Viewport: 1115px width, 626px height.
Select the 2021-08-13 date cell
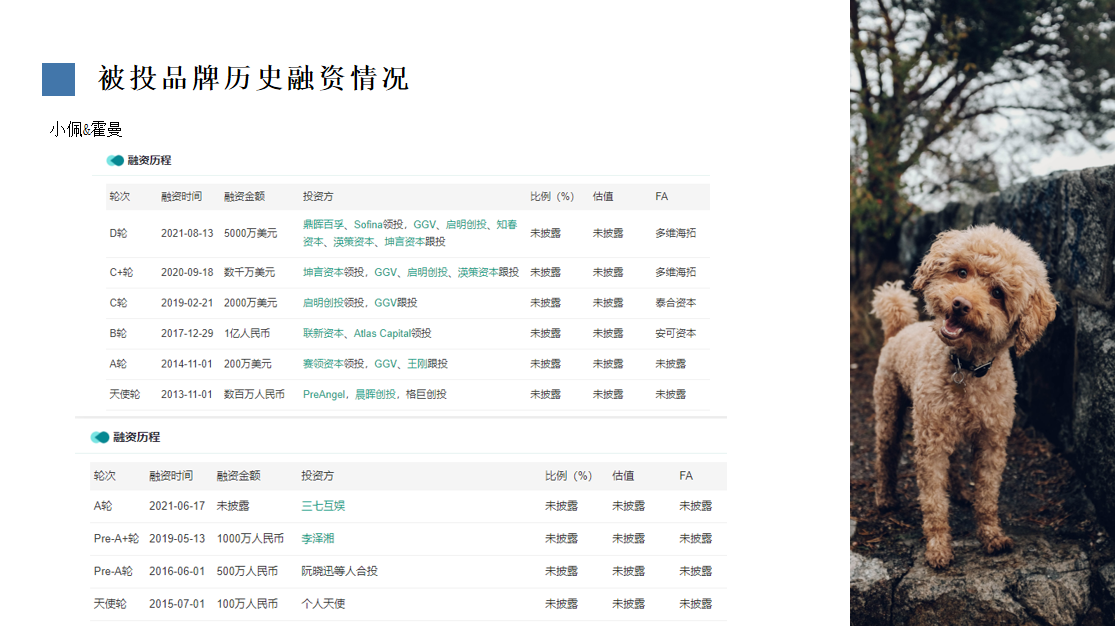pos(187,233)
